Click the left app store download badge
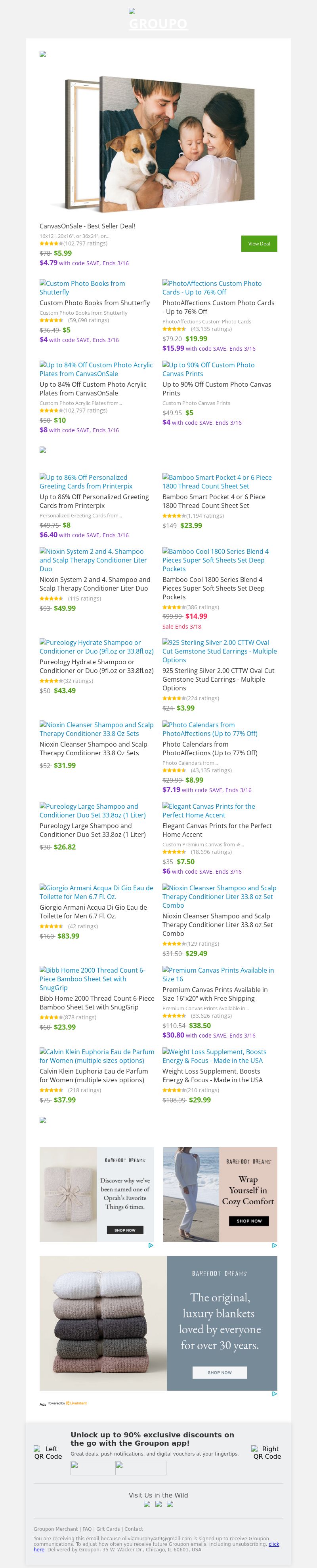The height and width of the screenshot is (1568, 317). click(93, 1467)
